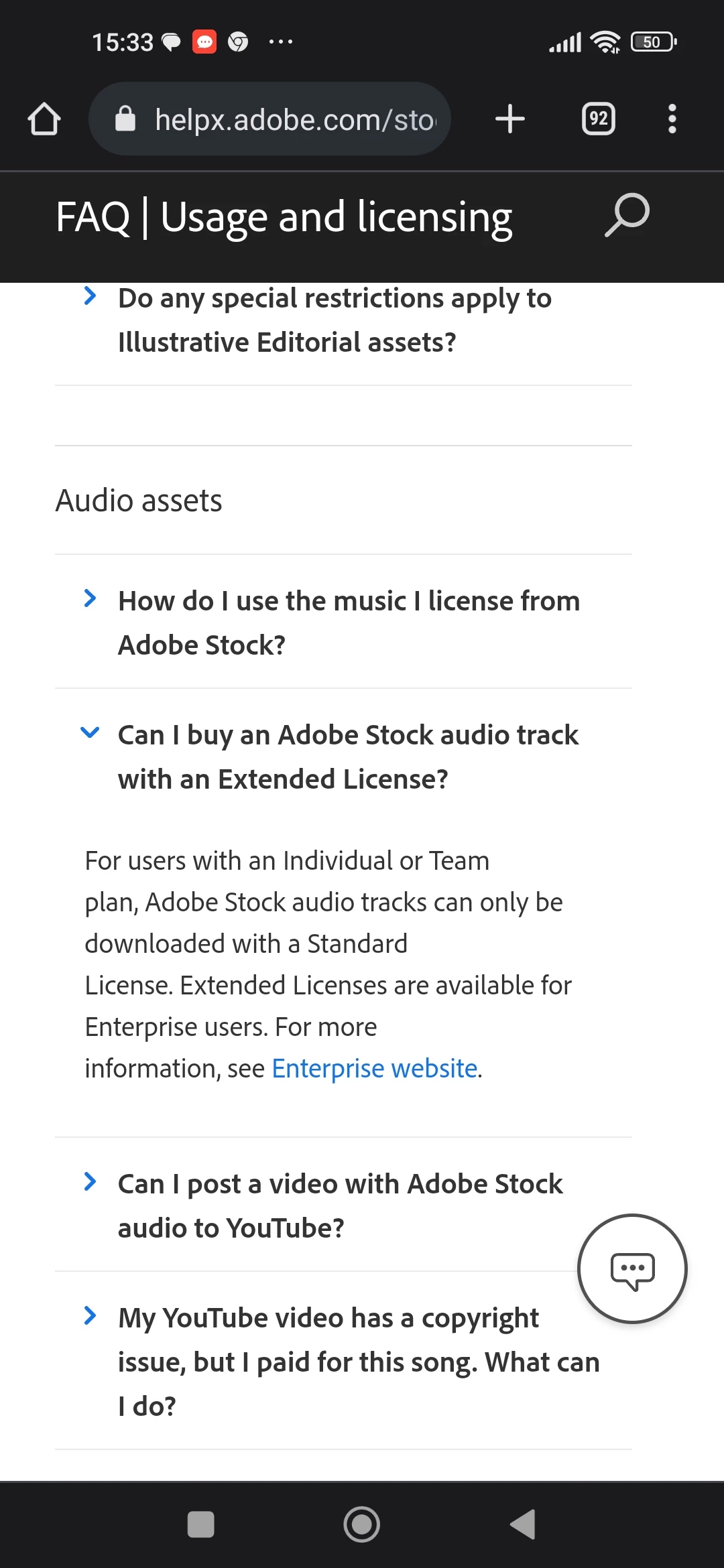Collapse the Extended License audio question
The image size is (724, 1568).
click(x=349, y=757)
